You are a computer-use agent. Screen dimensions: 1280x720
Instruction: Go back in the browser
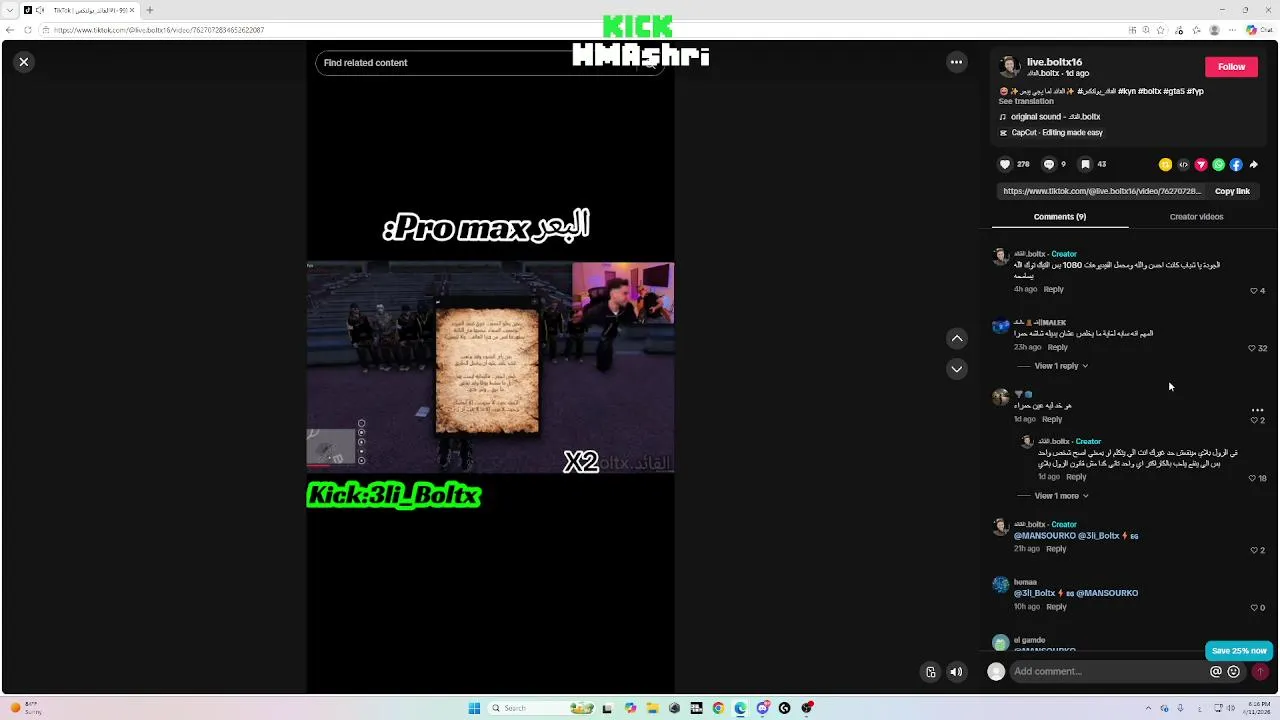[10, 30]
